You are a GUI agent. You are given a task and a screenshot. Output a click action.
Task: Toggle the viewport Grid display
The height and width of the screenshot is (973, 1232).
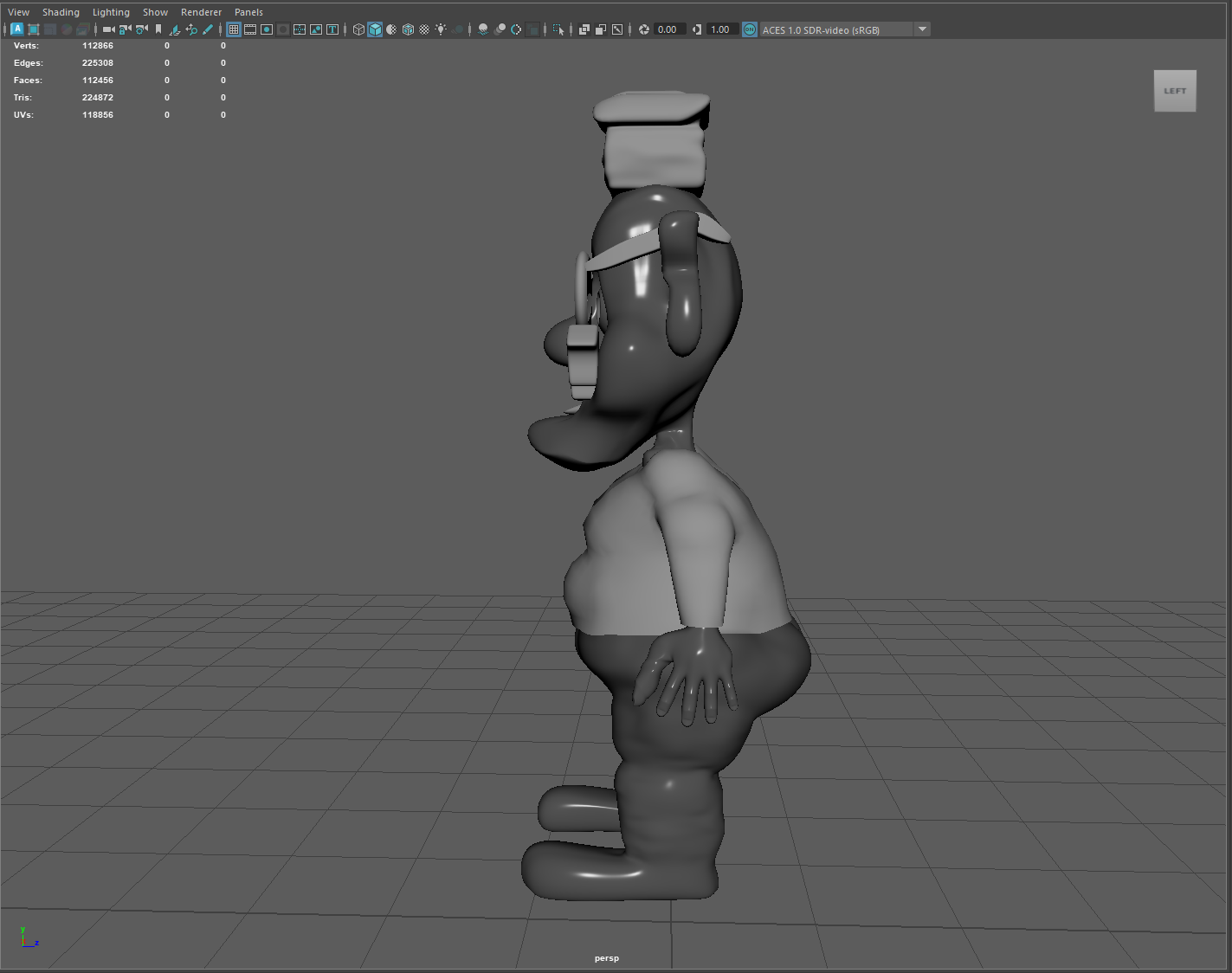pos(234,29)
